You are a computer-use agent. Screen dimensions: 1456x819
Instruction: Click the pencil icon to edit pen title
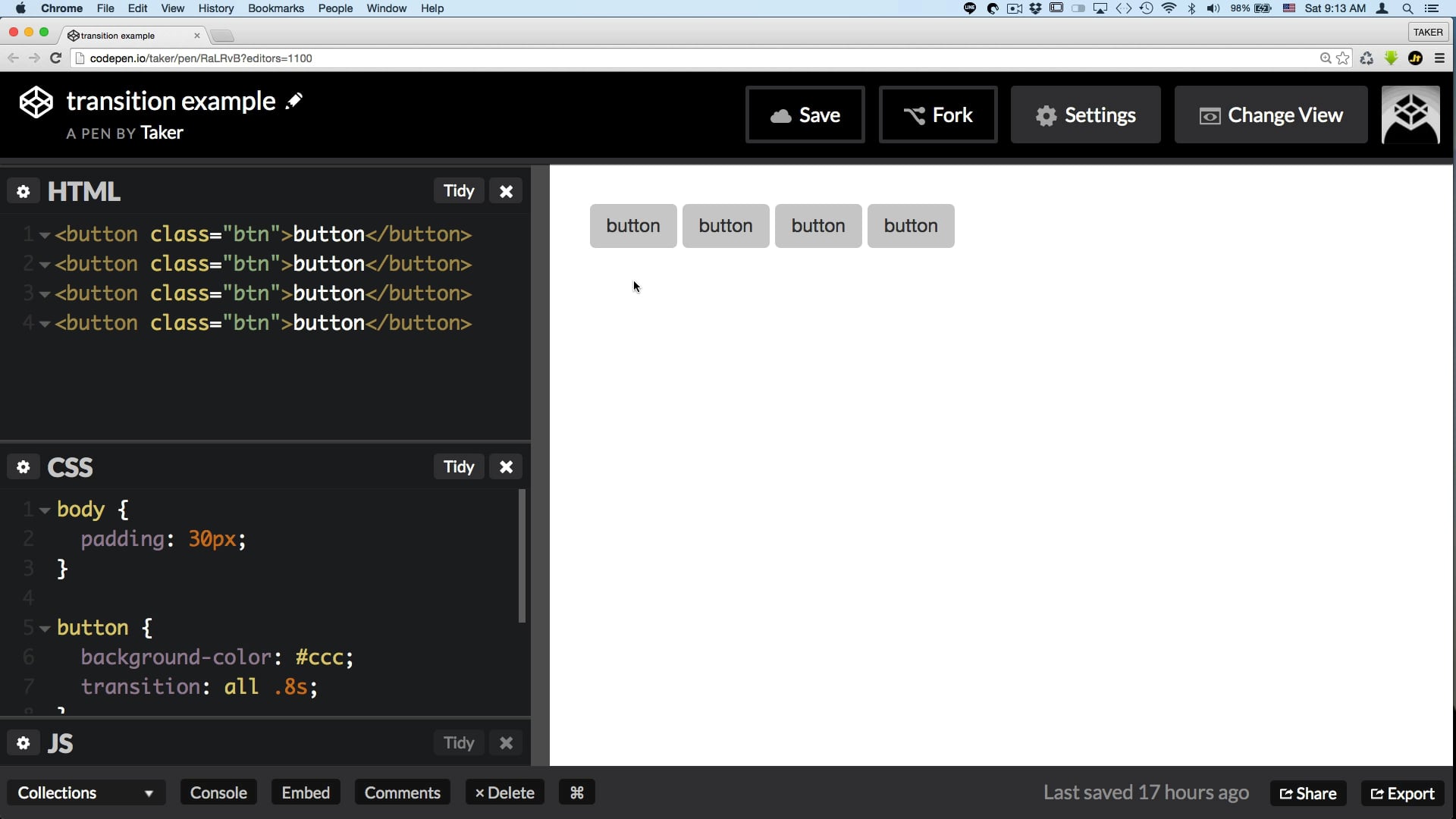[294, 101]
